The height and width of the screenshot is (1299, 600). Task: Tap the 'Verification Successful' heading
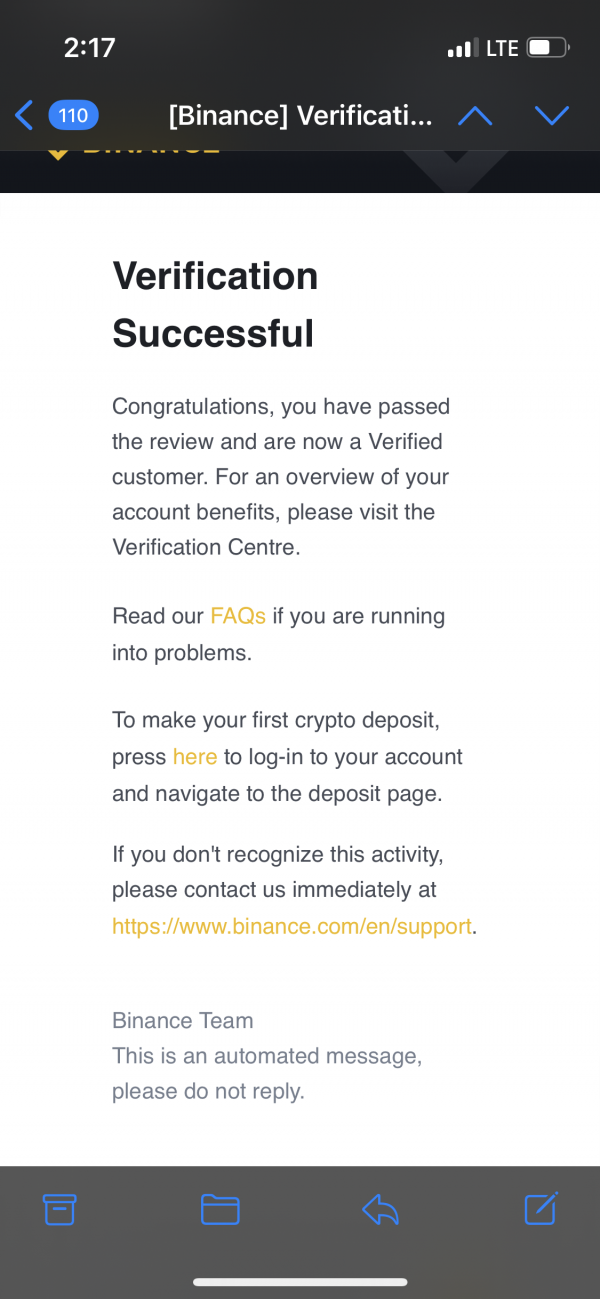pos(215,304)
